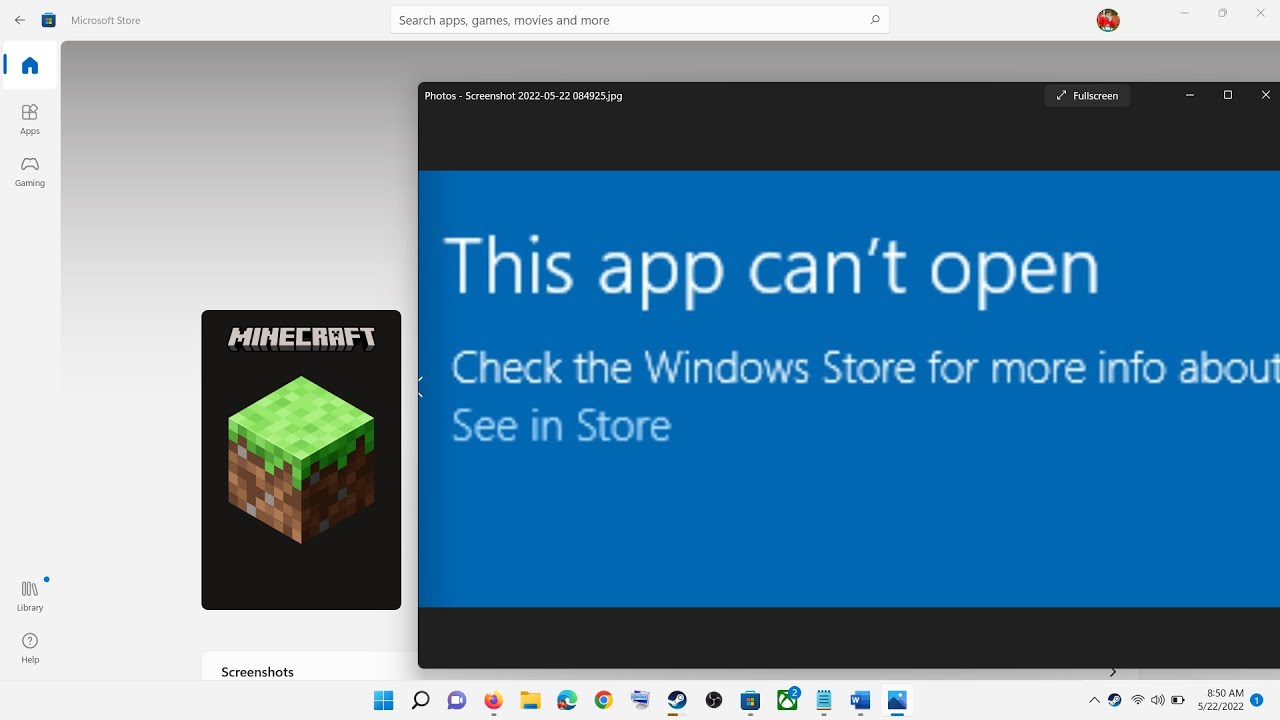Open the user profile avatar in Store
This screenshot has width=1280, height=720.
click(x=1108, y=20)
